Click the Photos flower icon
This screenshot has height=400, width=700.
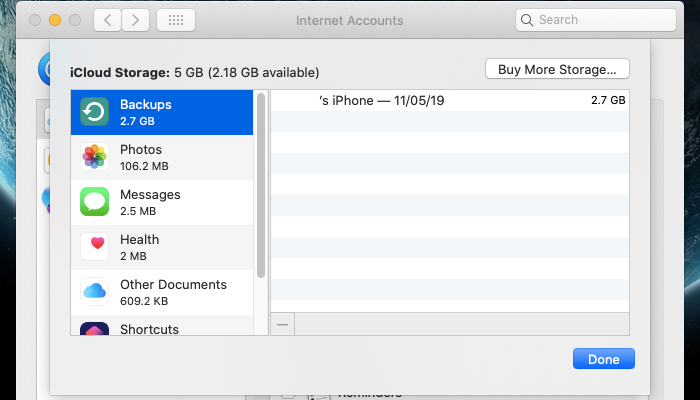click(x=94, y=157)
